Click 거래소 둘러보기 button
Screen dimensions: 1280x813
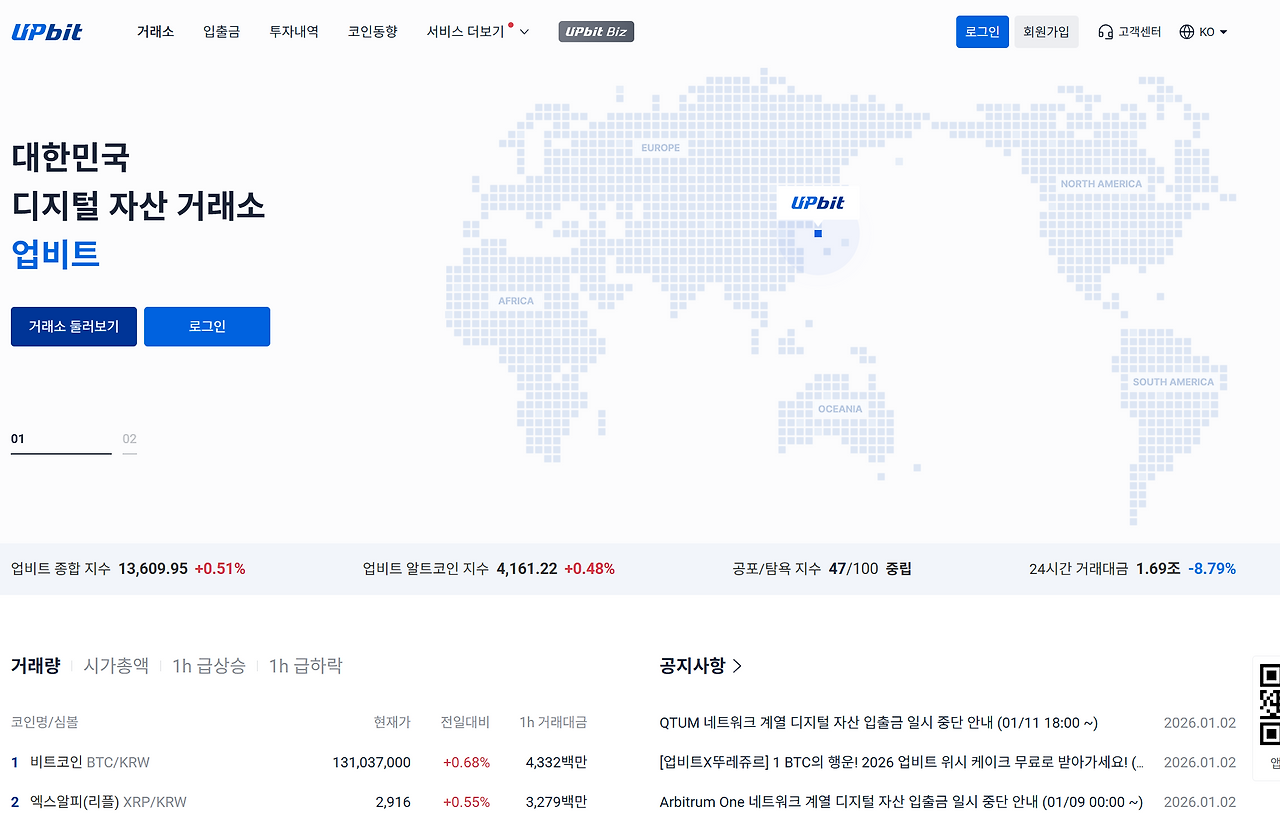[x=74, y=327]
